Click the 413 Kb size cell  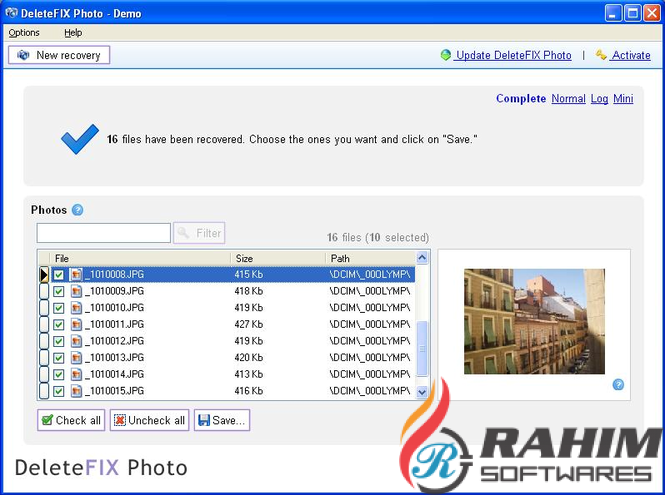pos(249,374)
